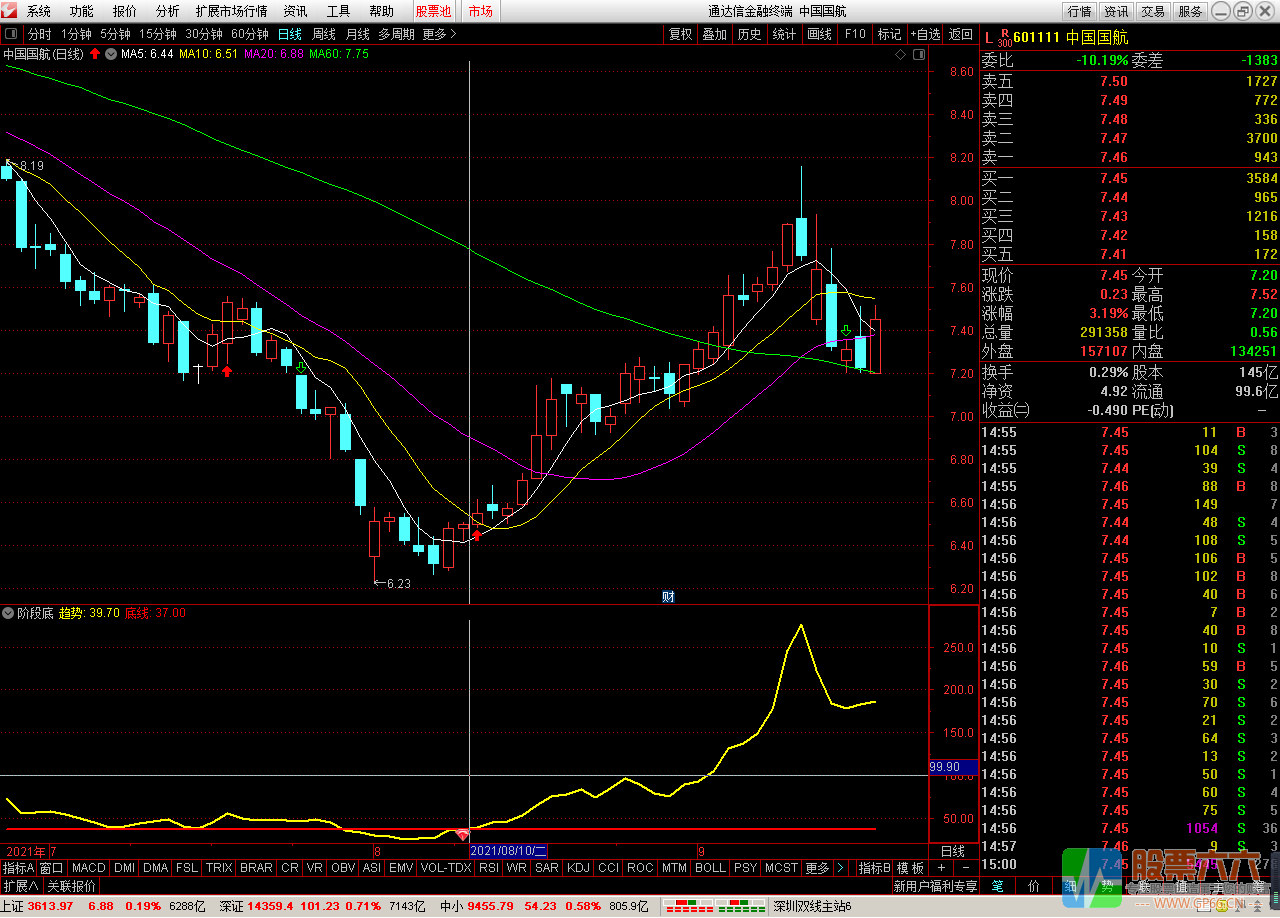This screenshot has height=918, width=1280.
Task: Click the diamond icon at chart top right
Action: pos(902,54)
